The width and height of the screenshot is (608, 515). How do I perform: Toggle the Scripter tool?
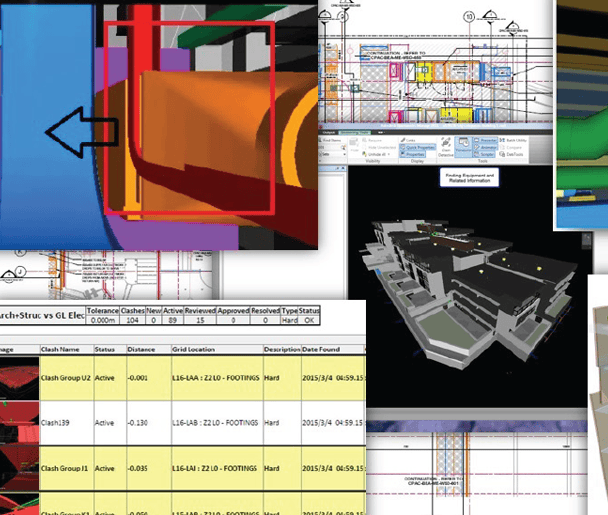tap(484, 154)
